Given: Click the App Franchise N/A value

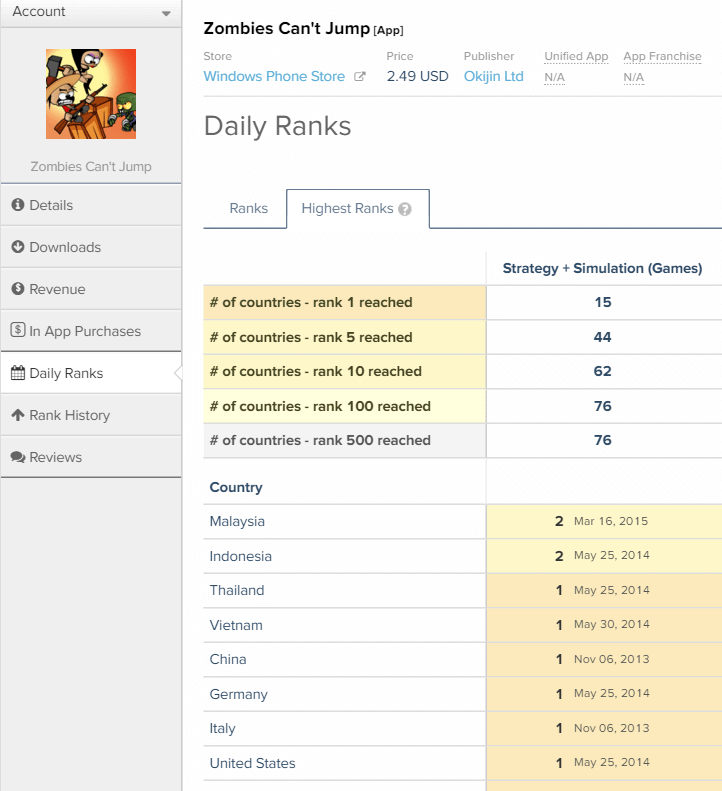Looking at the screenshot, I should tap(633, 77).
